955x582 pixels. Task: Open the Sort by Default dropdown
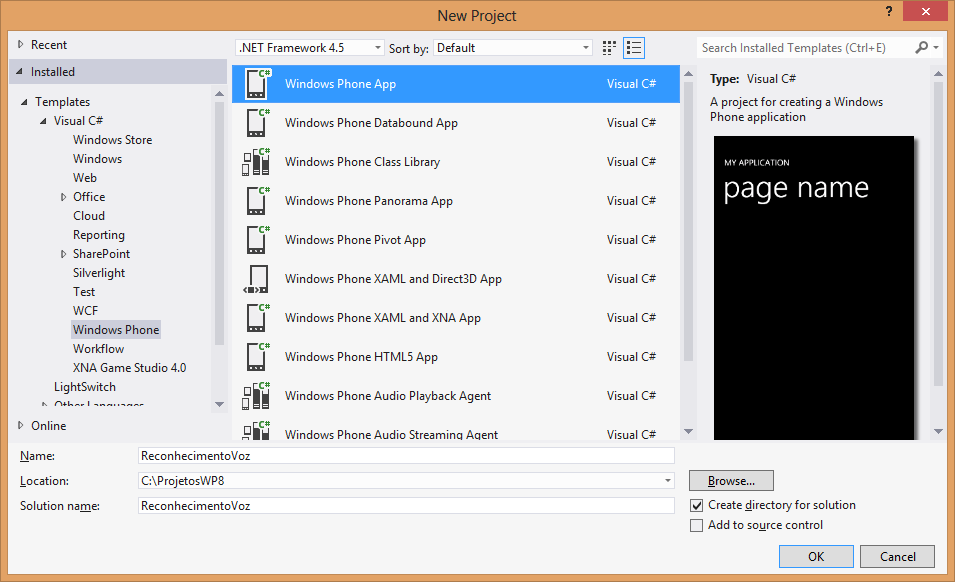click(513, 47)
